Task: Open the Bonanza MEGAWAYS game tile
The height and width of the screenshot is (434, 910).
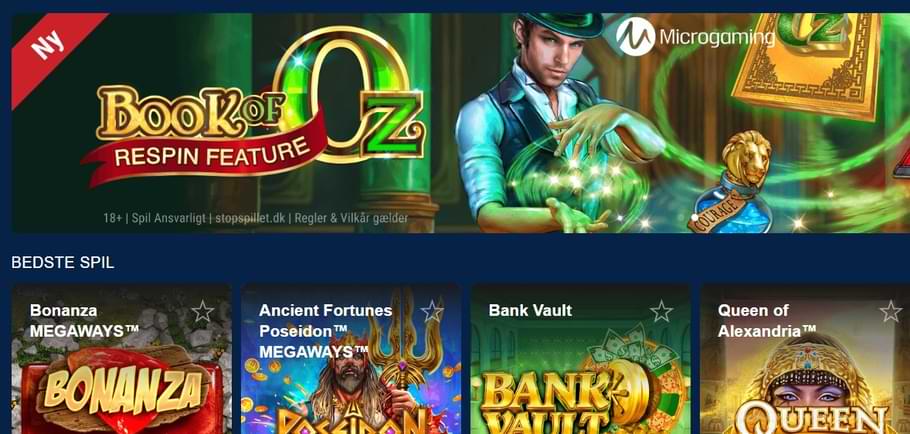Action: coord(122,359)
